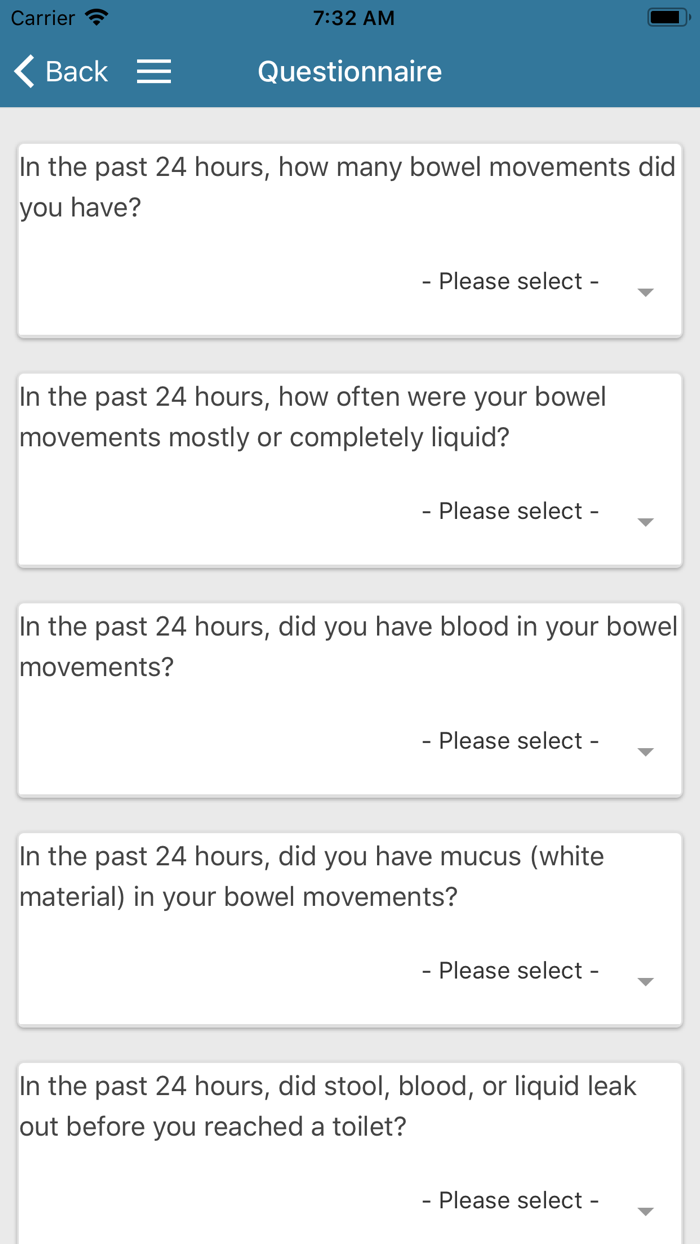This screenshot has height=1244, width=700.
Task: Tap the dropdown arrow for mucus question
Action: tap(645, 982)
